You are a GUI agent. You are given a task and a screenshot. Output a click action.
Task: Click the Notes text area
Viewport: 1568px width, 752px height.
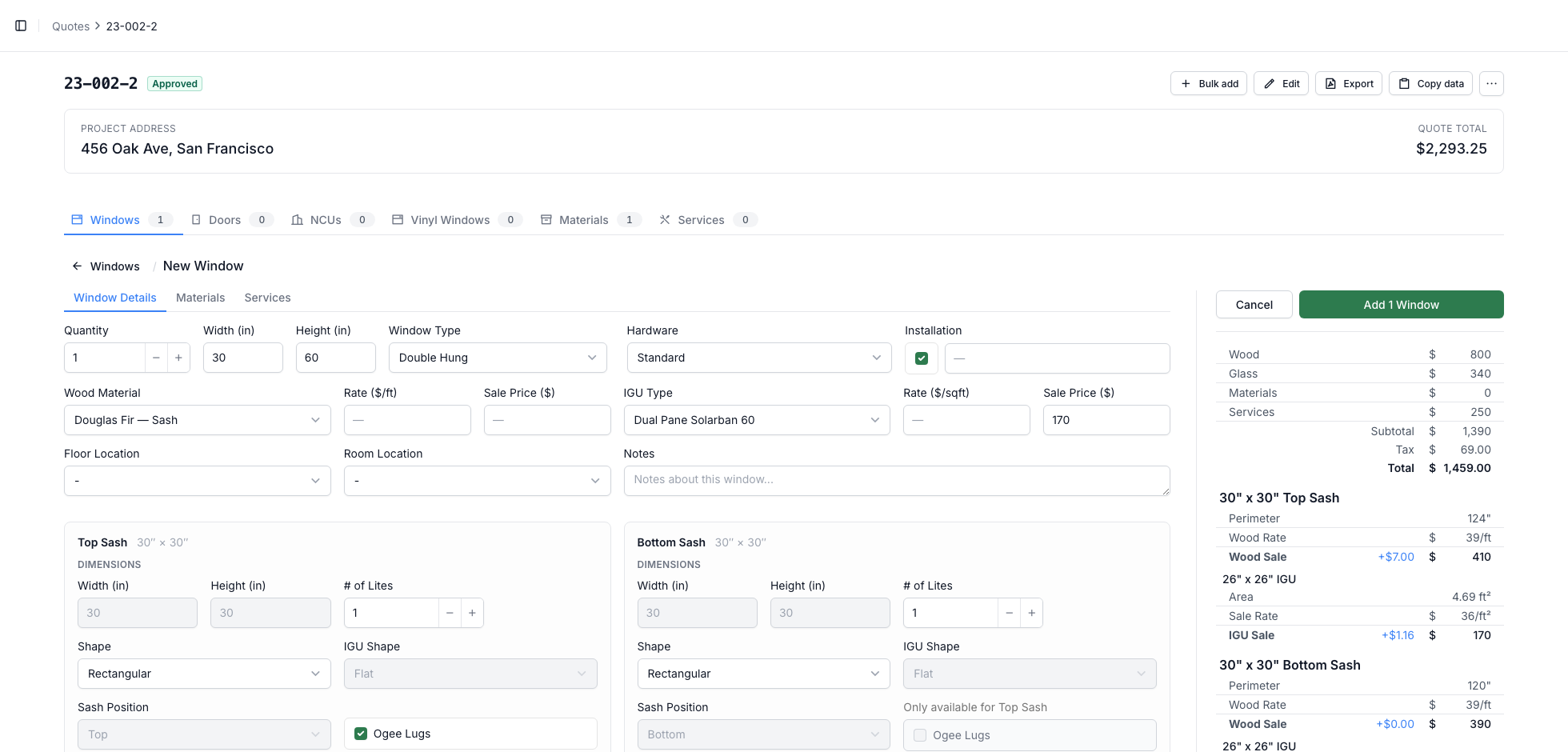897,481
